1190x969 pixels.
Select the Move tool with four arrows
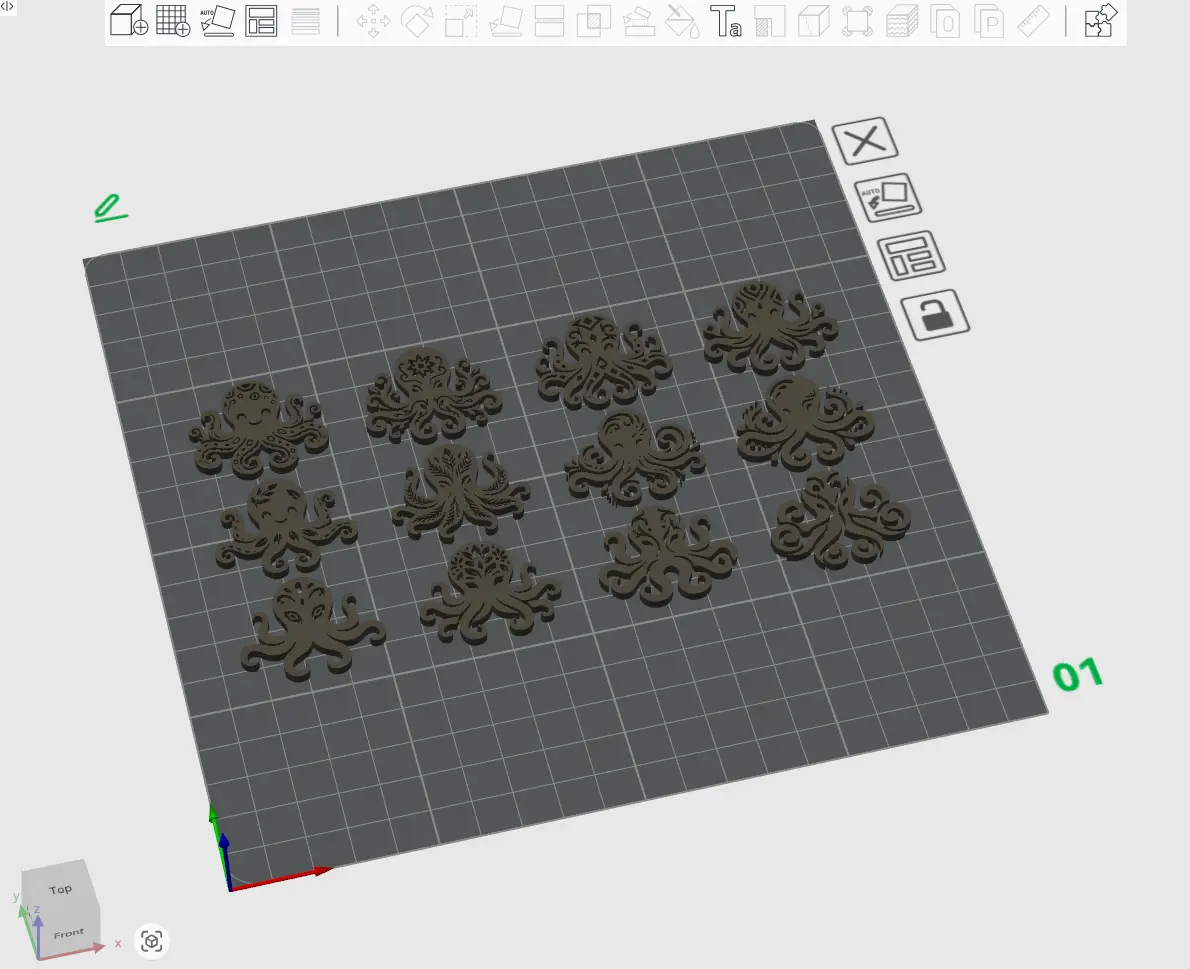point(373,20)
